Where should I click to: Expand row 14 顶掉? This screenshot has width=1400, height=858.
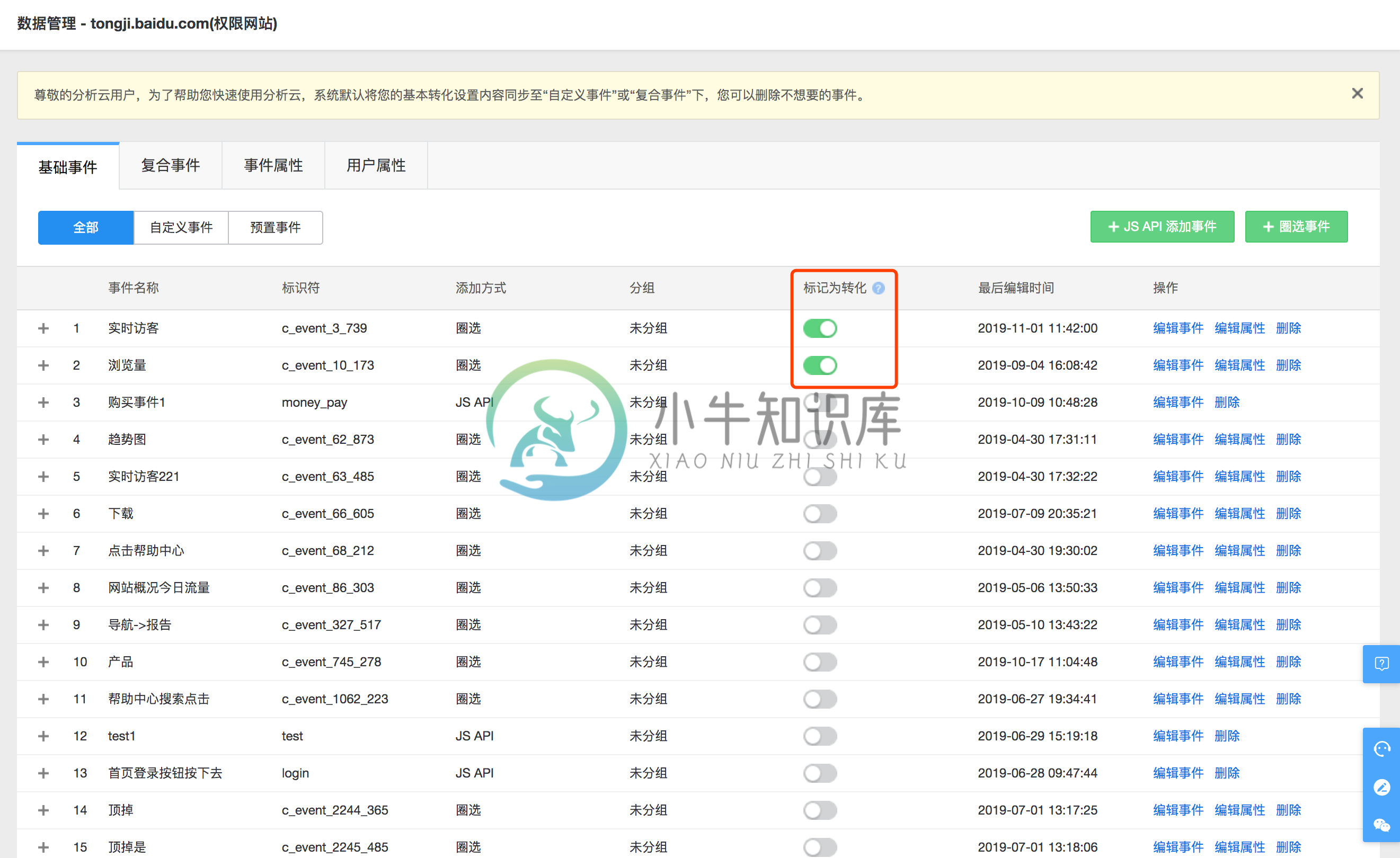coord(43,810)
